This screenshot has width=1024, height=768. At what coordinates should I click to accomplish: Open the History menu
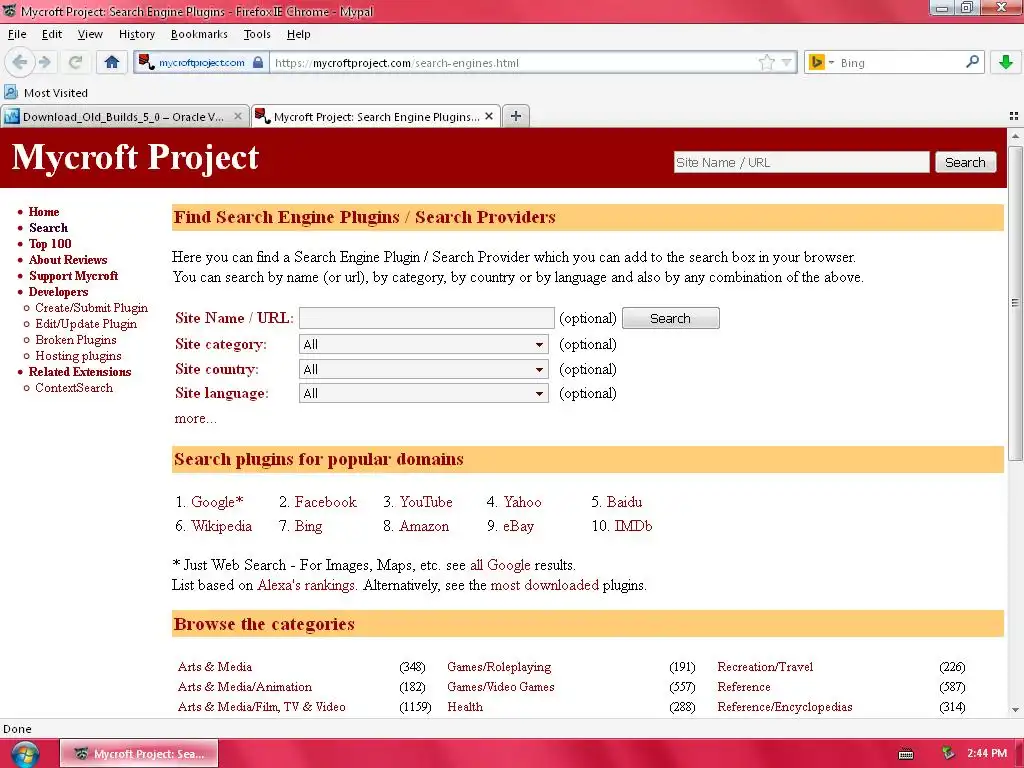136,34
